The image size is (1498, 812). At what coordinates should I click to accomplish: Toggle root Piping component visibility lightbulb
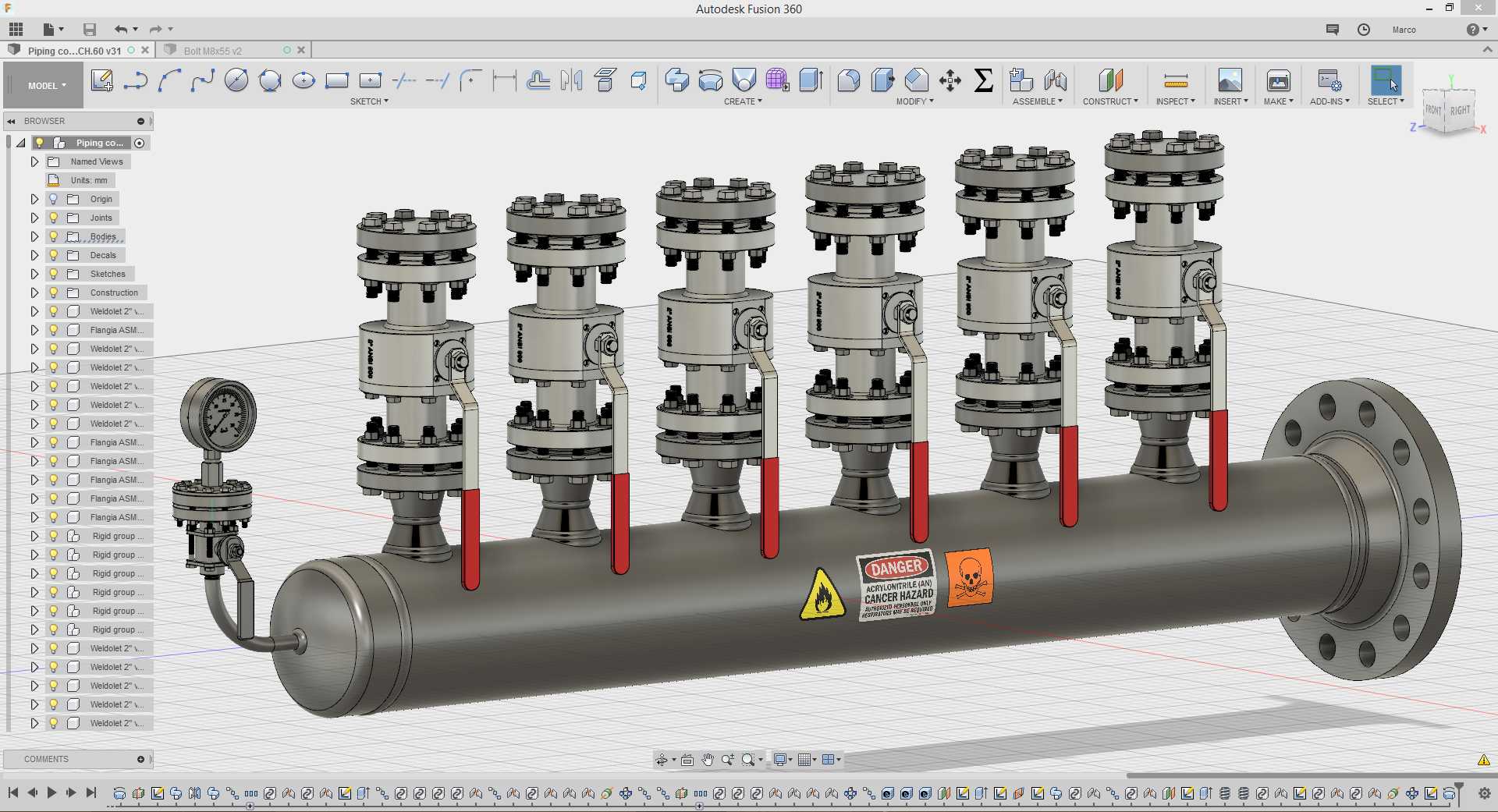(40, 143)
